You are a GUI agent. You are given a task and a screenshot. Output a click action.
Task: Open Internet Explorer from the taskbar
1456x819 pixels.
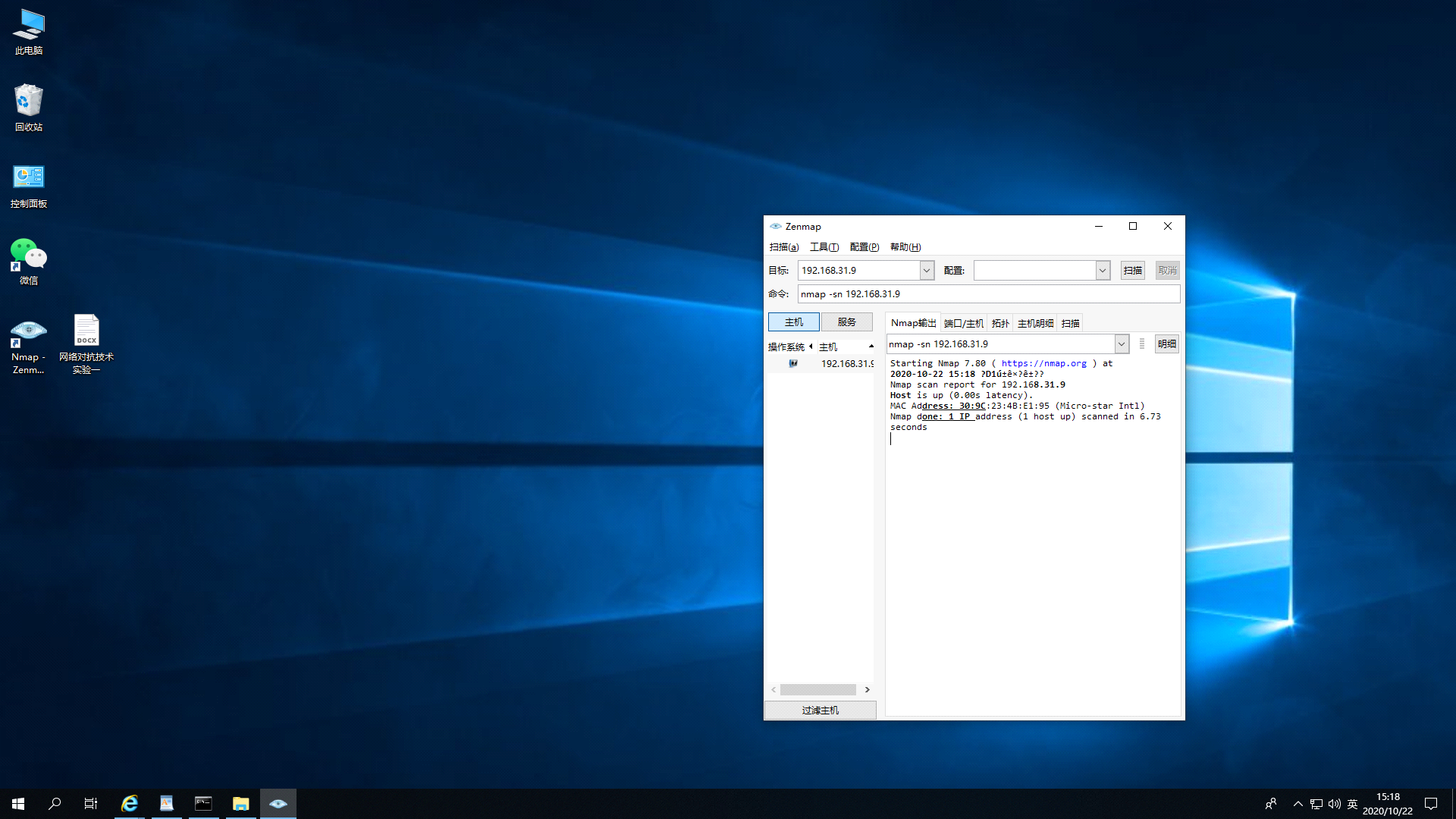[130, 803]
